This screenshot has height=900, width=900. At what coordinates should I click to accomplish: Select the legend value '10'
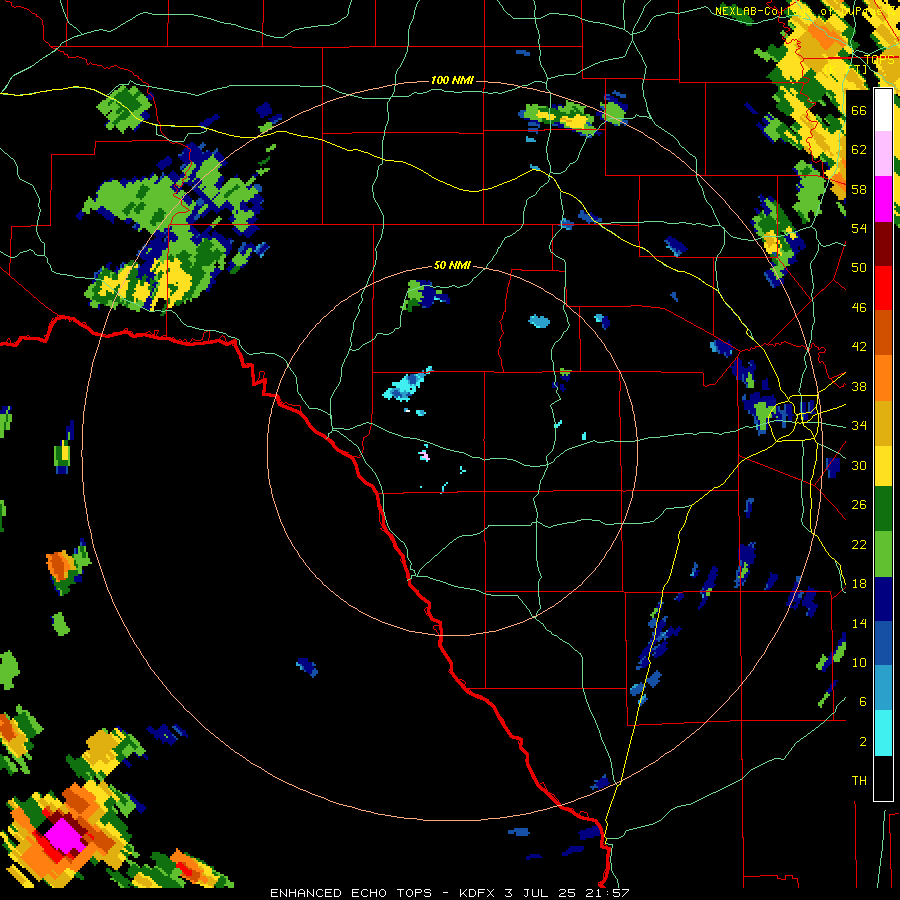click(x=859, y=662)
